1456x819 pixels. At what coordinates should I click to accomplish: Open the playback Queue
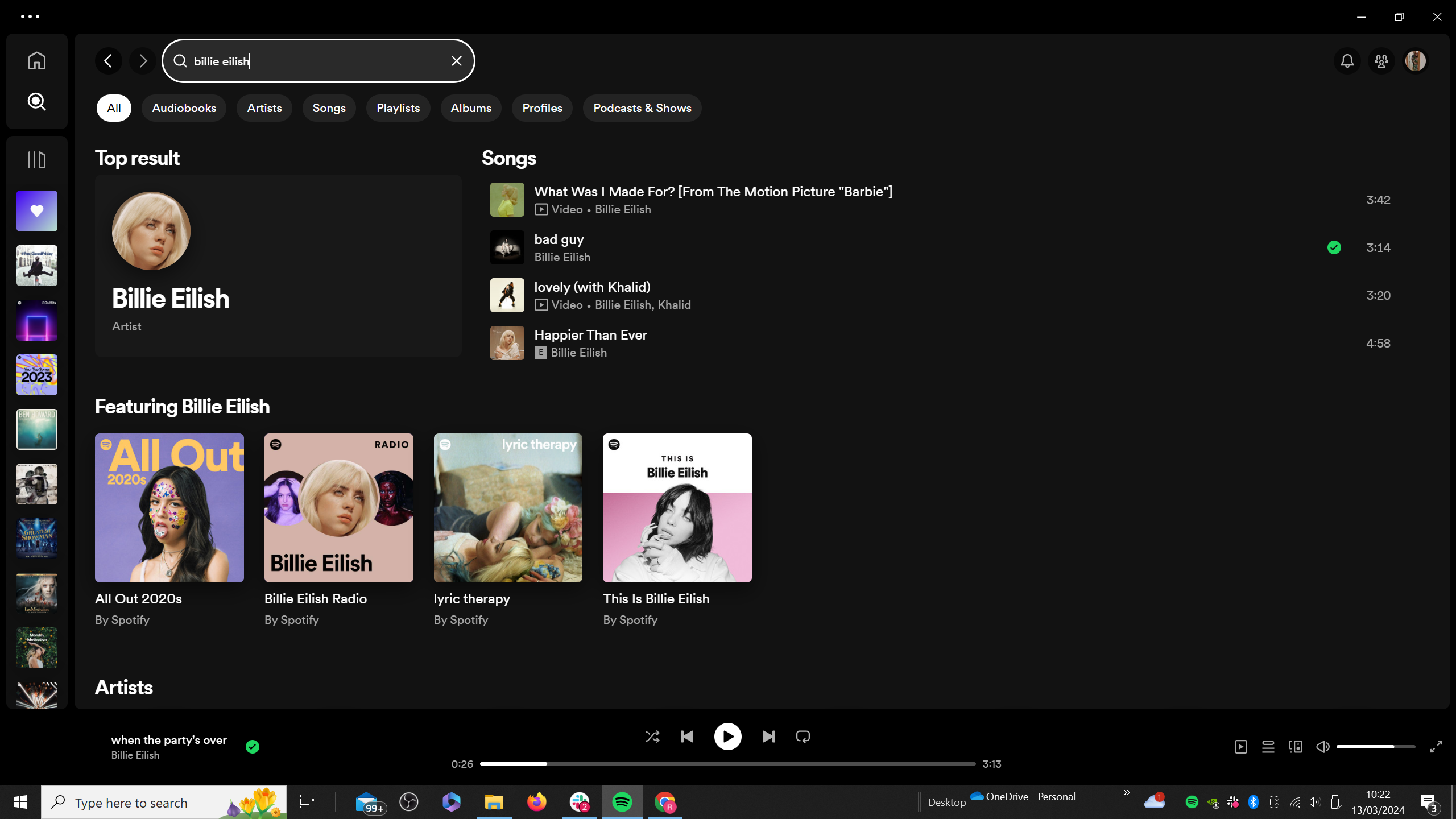pos(1268,747)
